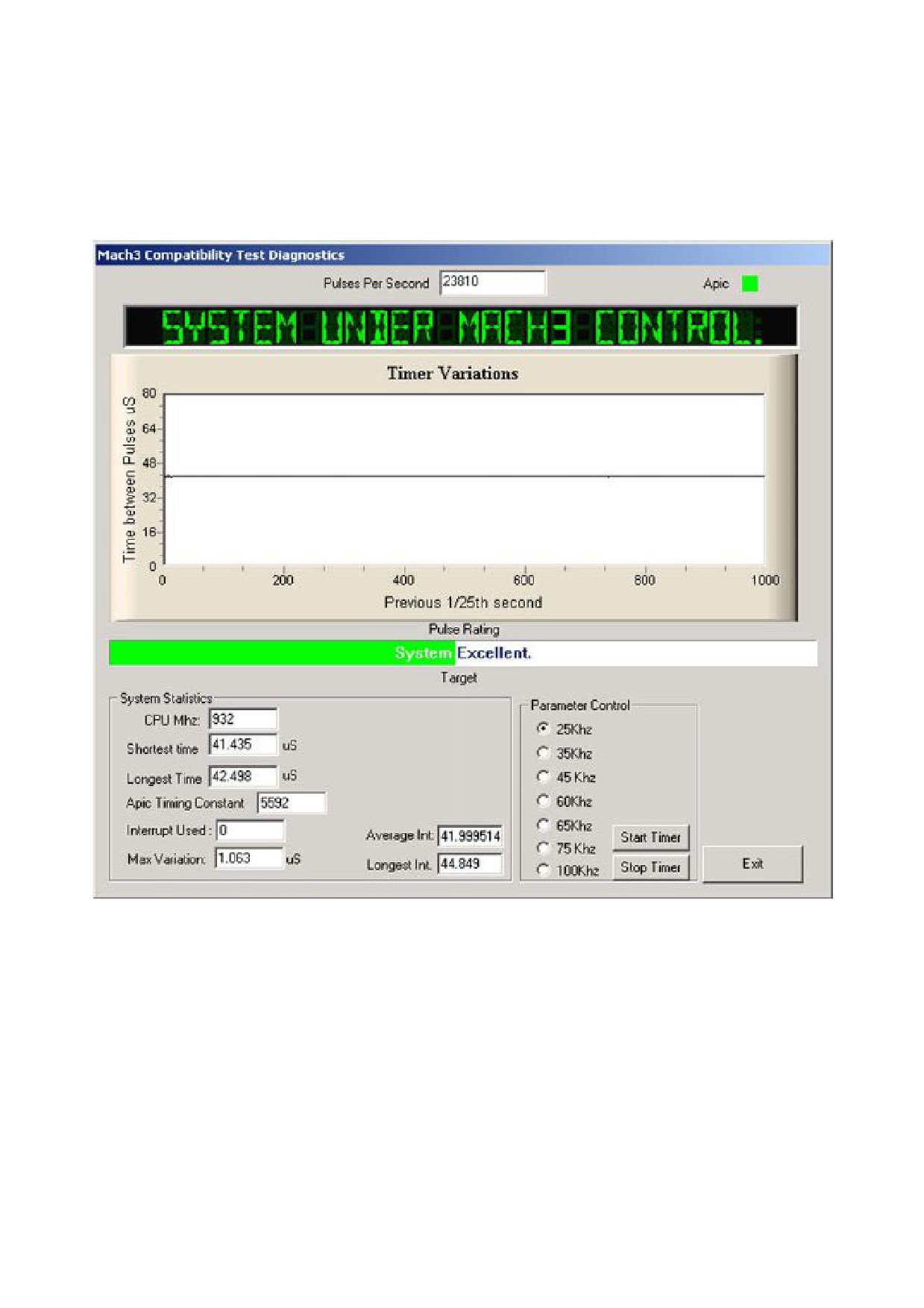Select the 65Khz radio button
The height and width of the screenshot is (1308, 924).
(x=543, y=825)
